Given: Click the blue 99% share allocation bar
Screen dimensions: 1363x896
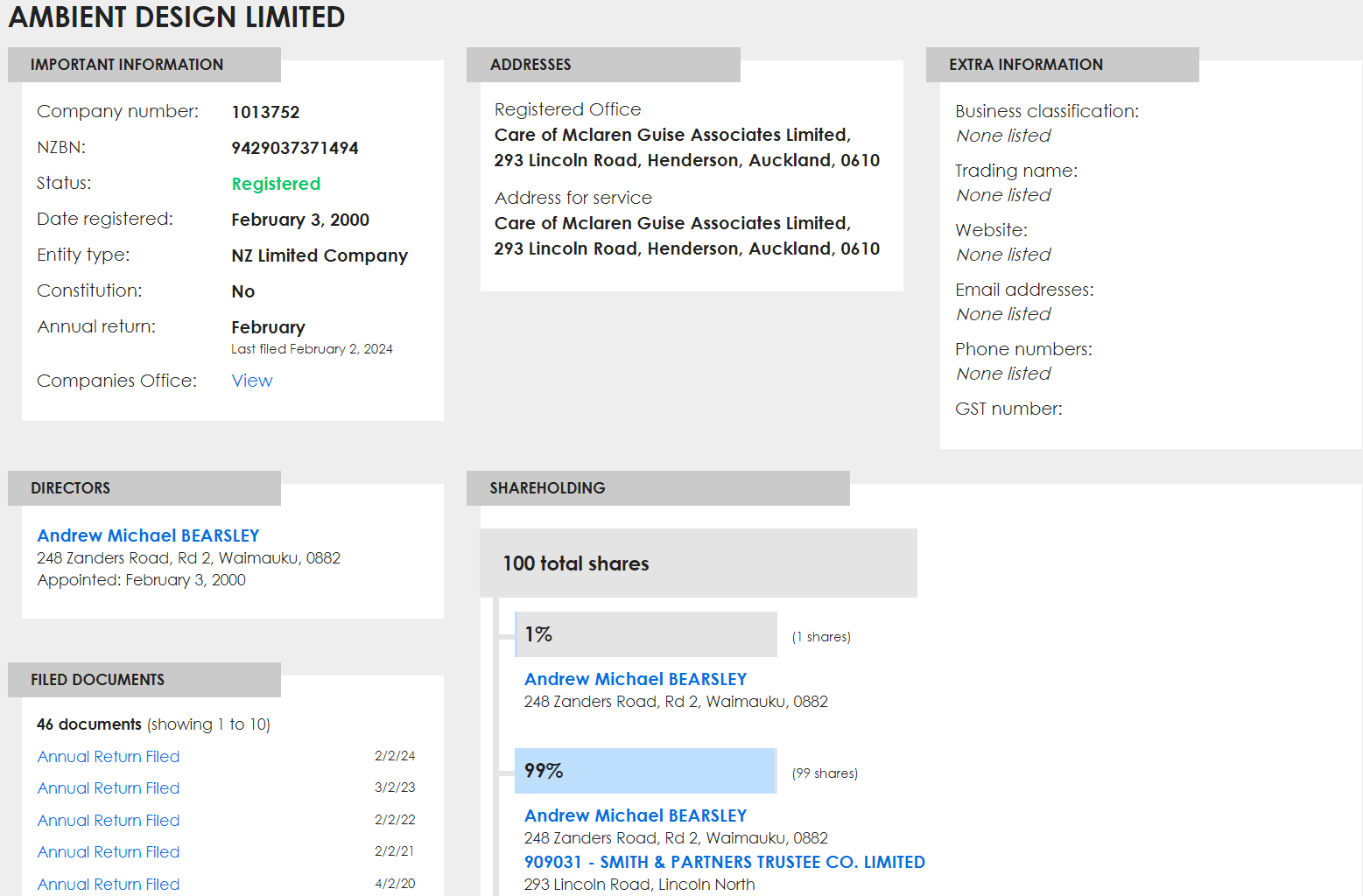Looking at the screenshot, I should (x=645, y=771).
